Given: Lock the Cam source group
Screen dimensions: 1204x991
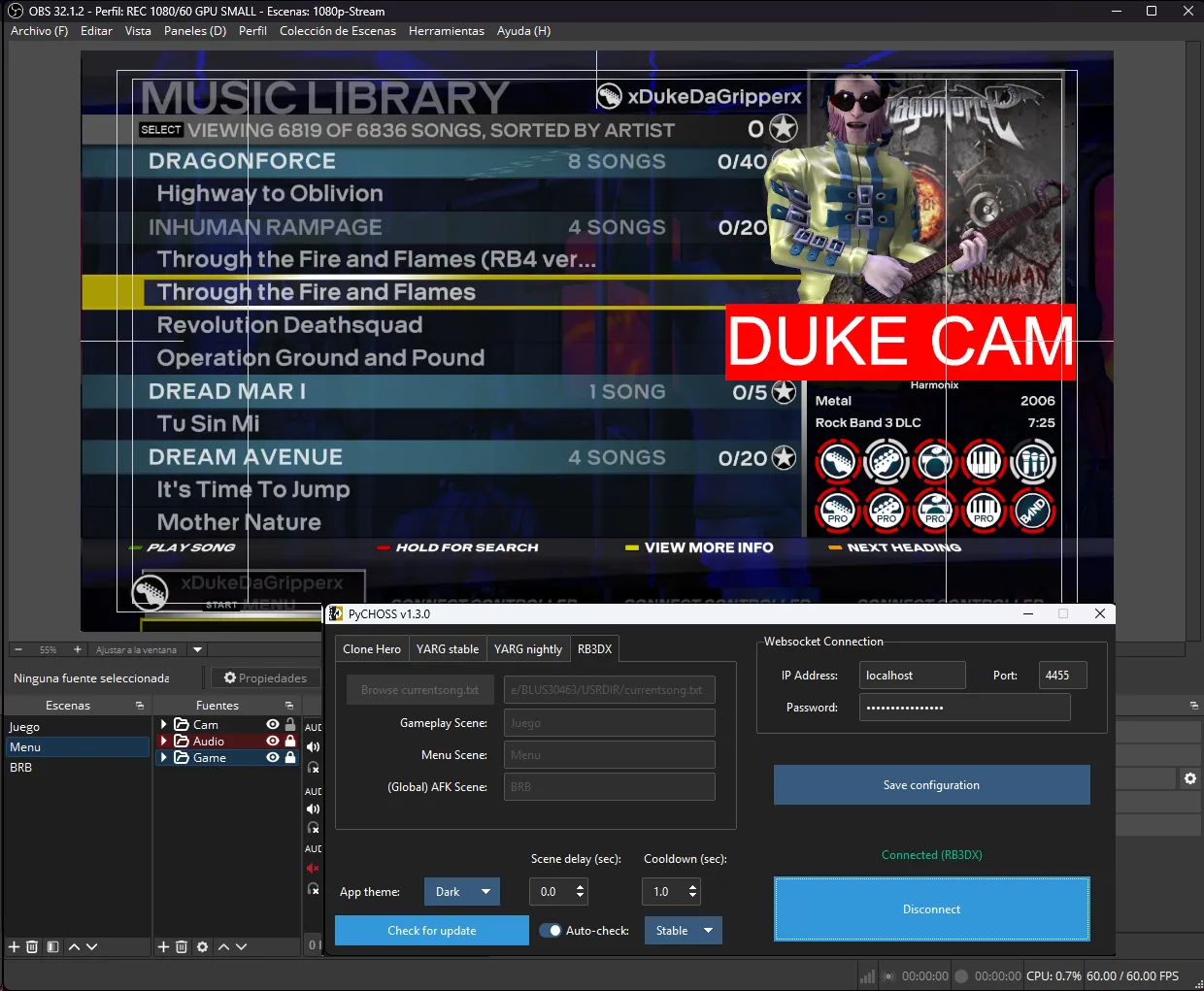Looking at the screenshot, I should (x=290, y=724).
